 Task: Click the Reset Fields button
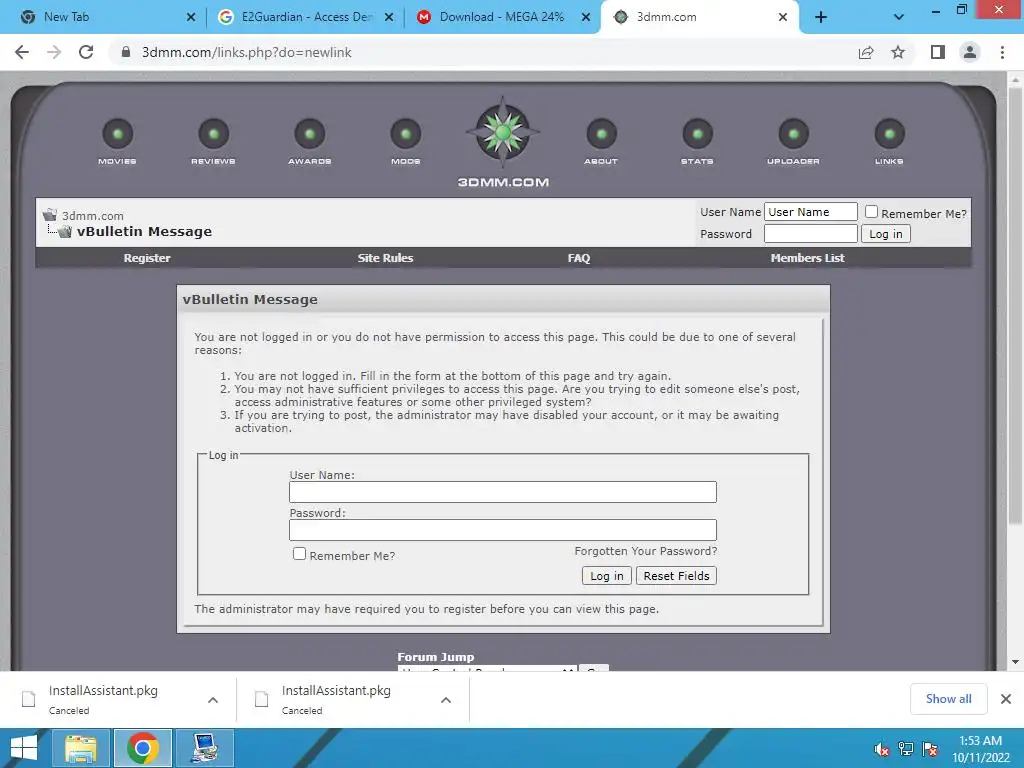coord(676,576)
